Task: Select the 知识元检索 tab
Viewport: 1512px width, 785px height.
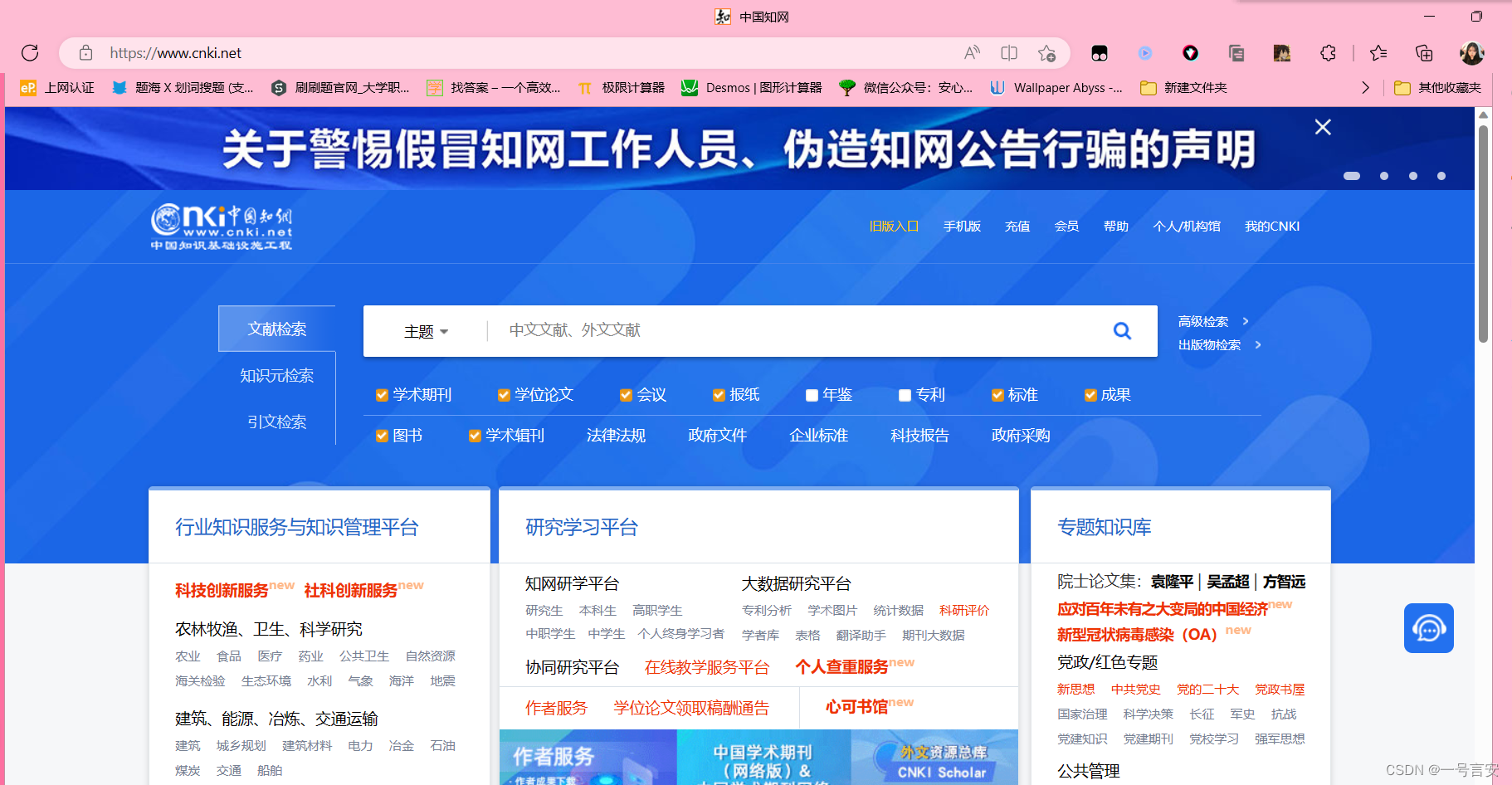Action: [277, 375]
